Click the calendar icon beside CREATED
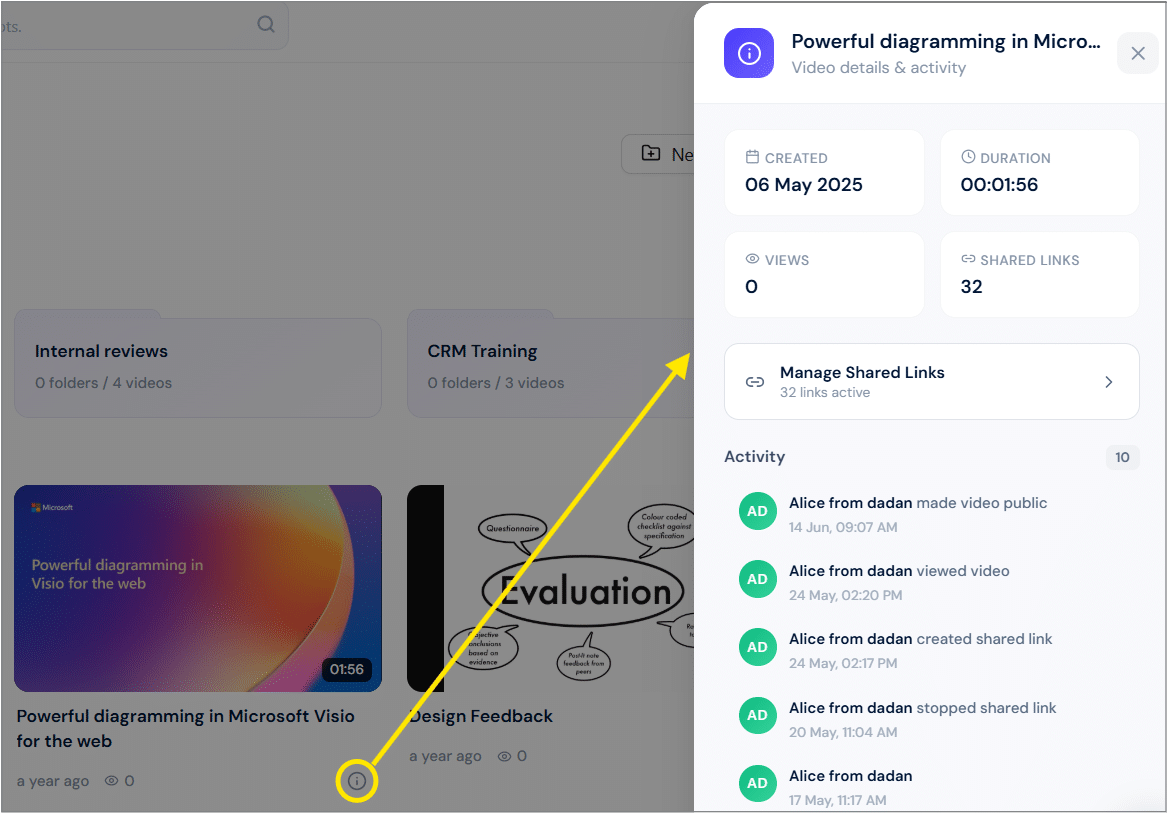The height and width of the screenshot is (813, 1167). (752, 157)
